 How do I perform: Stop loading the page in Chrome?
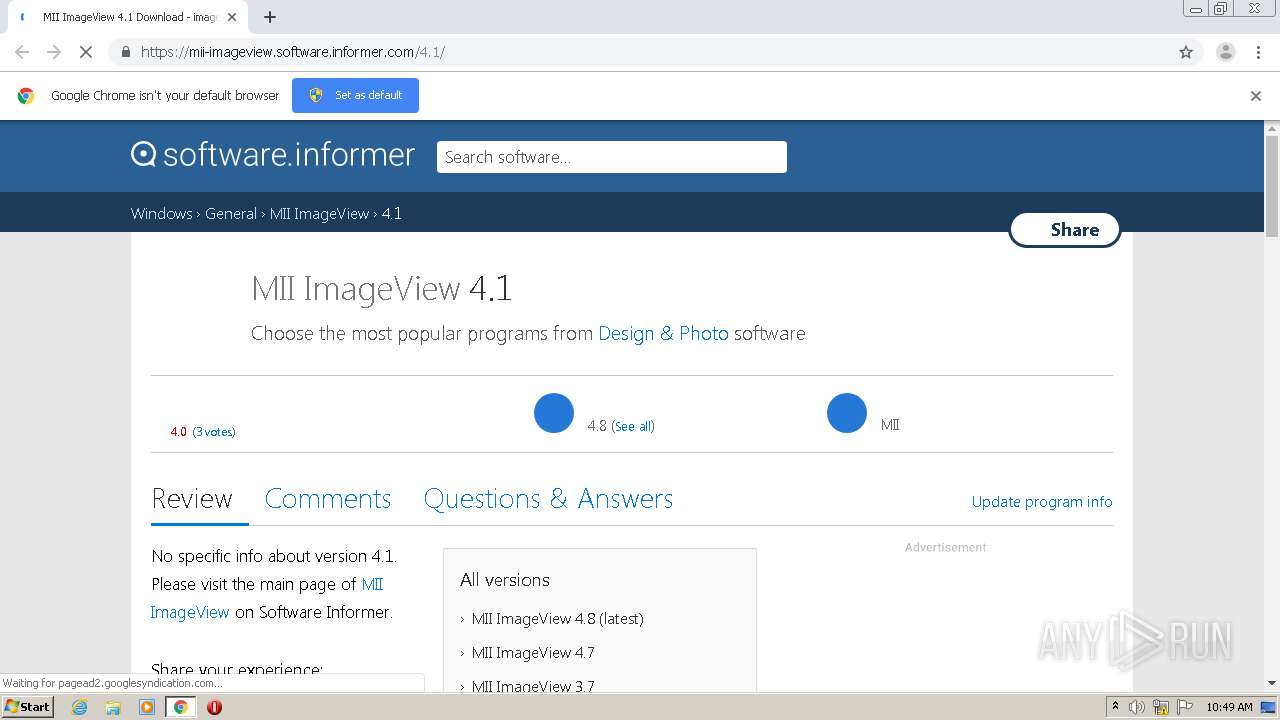point(86,52)
